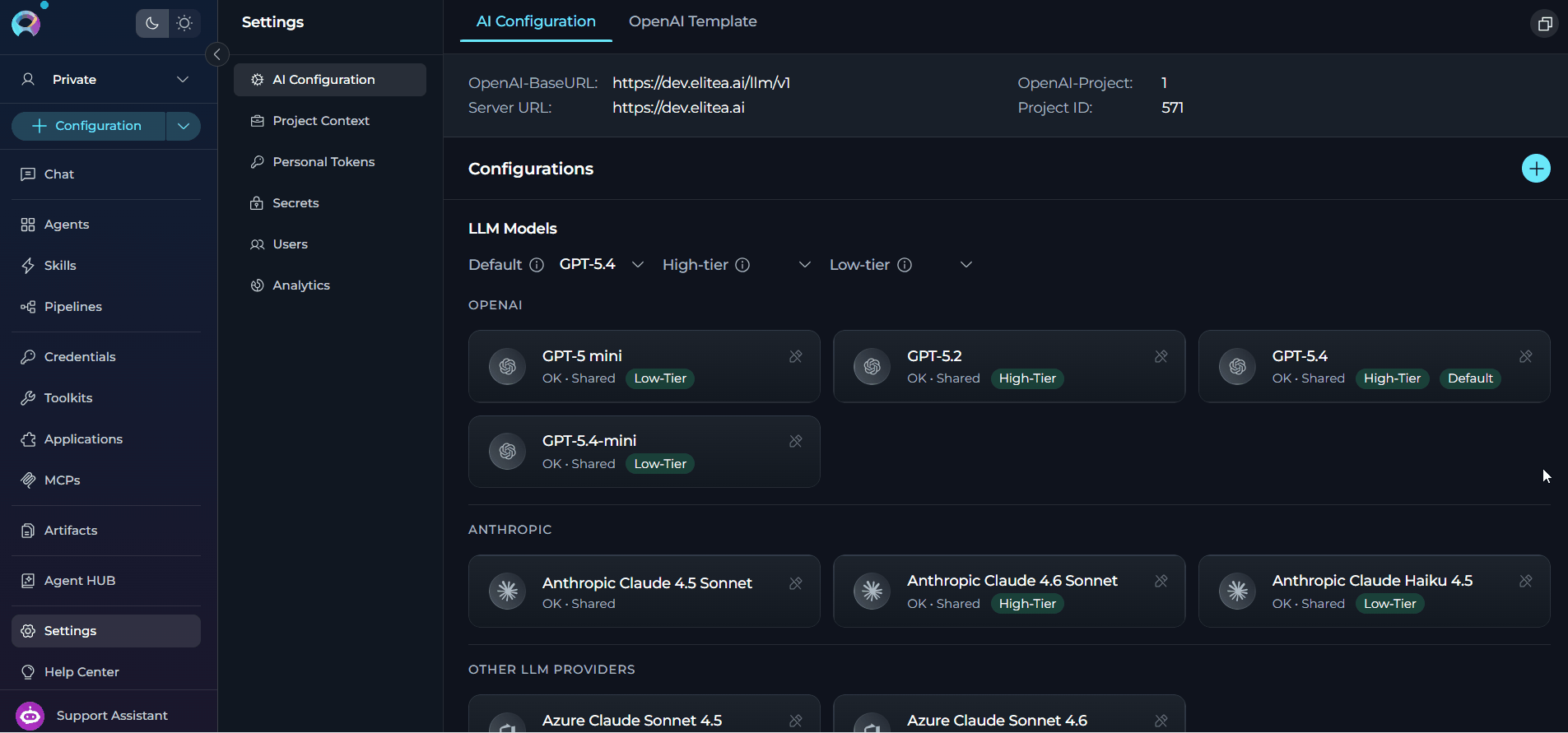Click the Personal Tokens key icon
This screenshot has height=733, width=1568.
pos(258,162)
